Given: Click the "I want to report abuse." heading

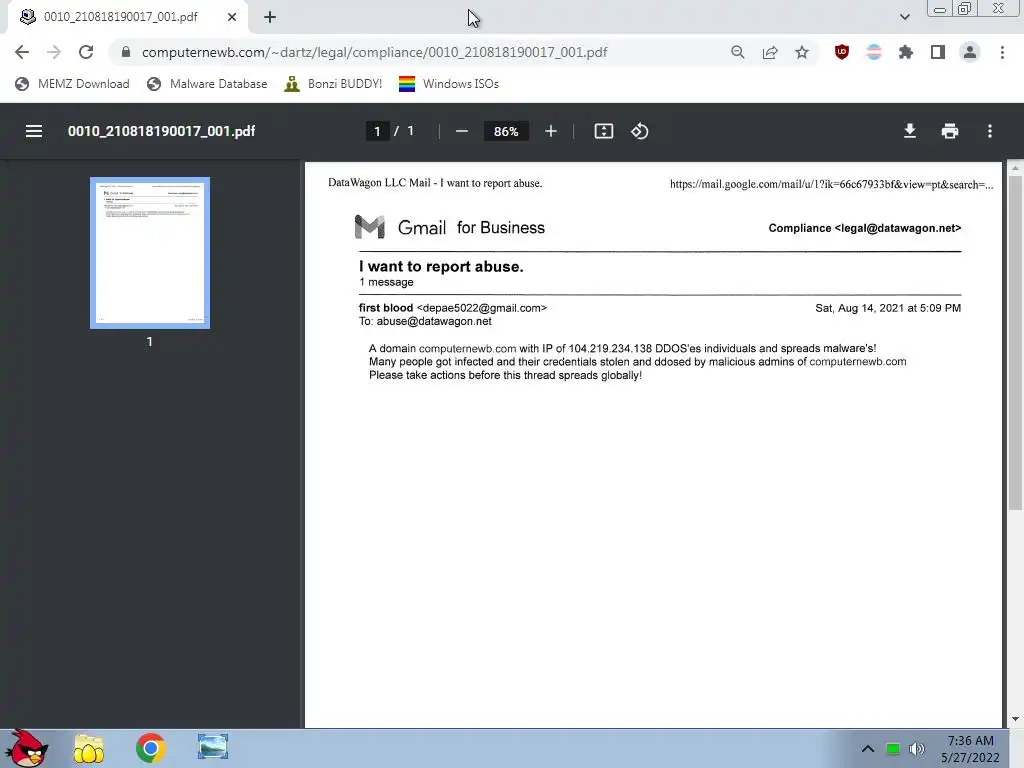Looking at the screenshot, I should tap(441, 266).
